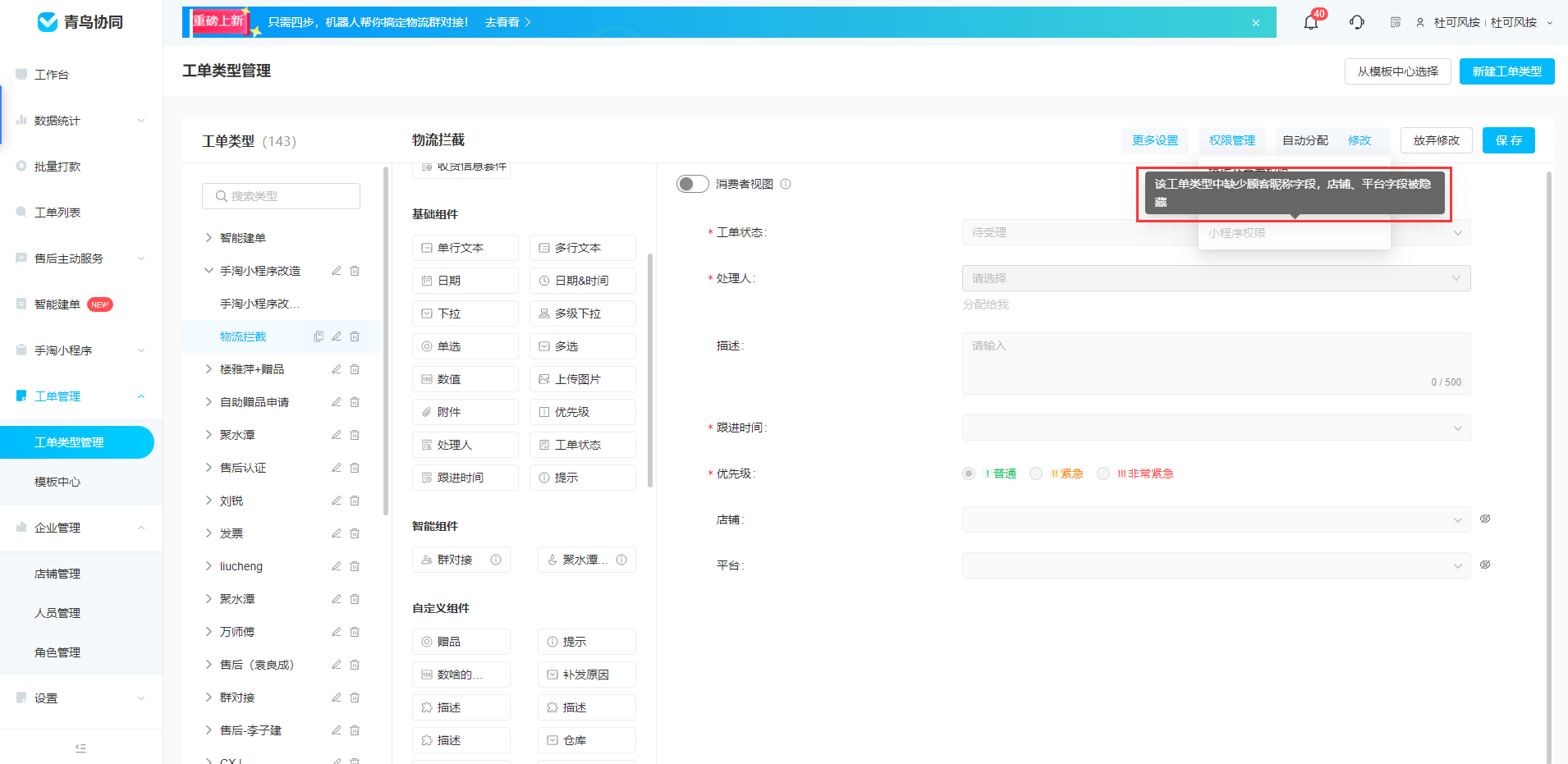Delete the 刘锐 group
The height and width of the screenshot is (764, 1568).
point(355,501)
